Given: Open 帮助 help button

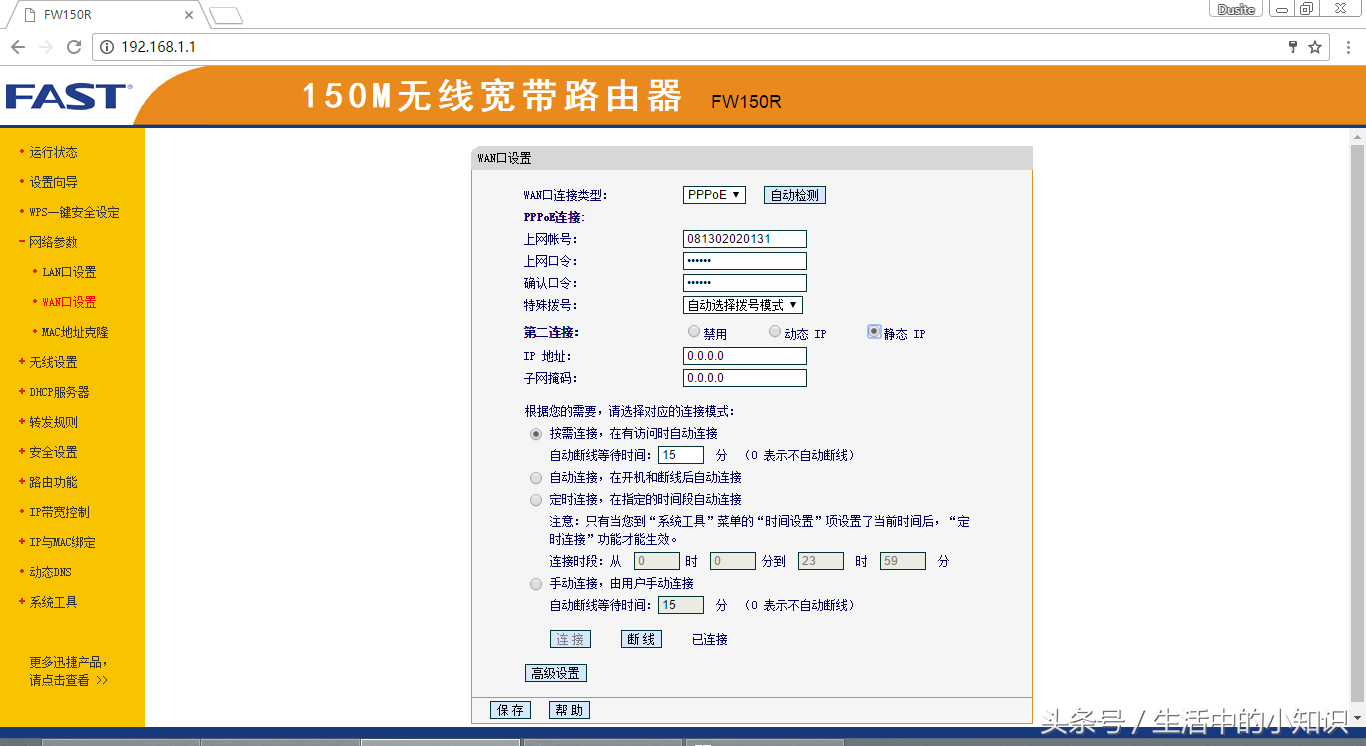Looking at the screenshot, I should click(569, 710).
